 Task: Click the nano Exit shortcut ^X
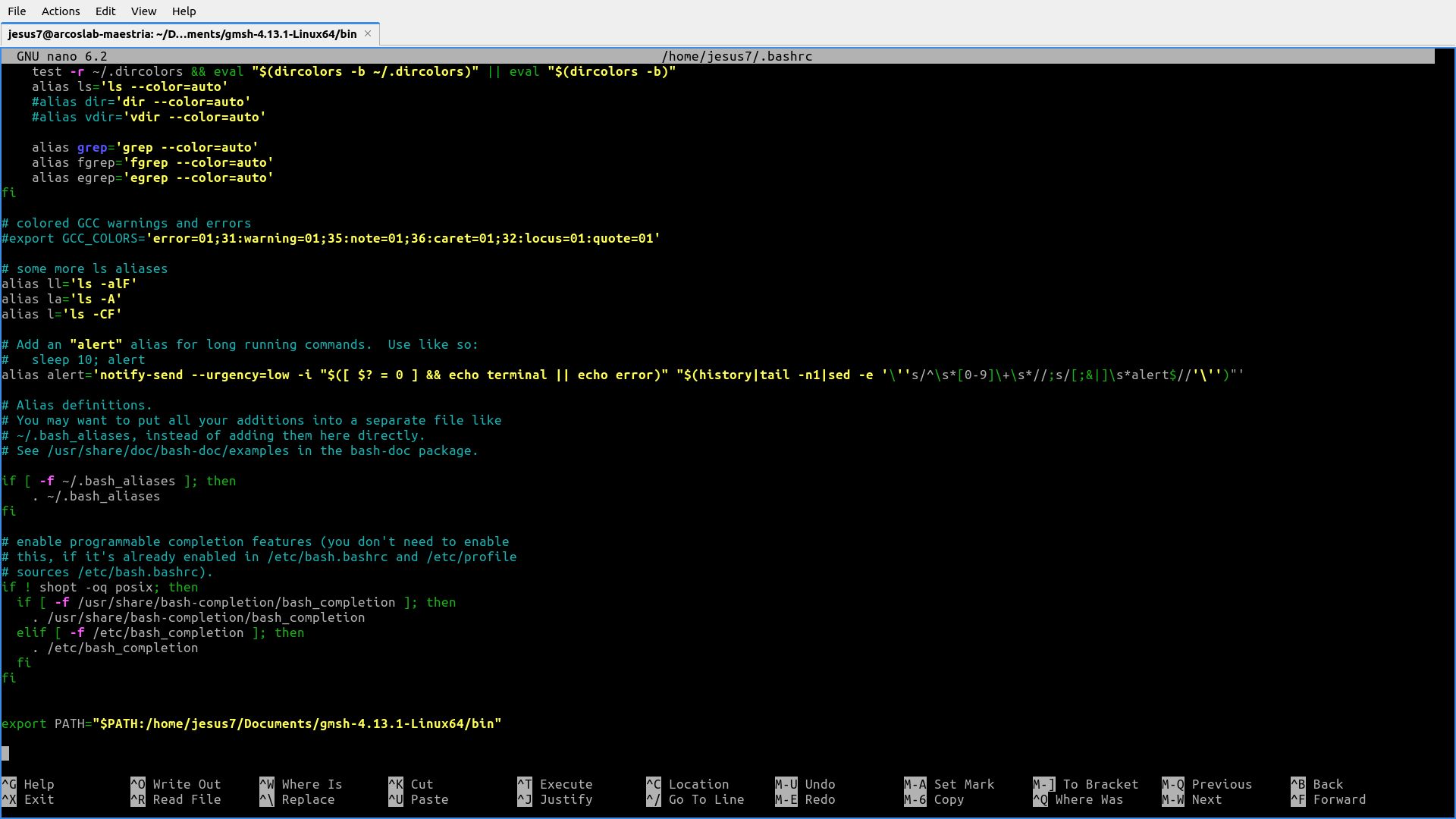pos(27,799)
